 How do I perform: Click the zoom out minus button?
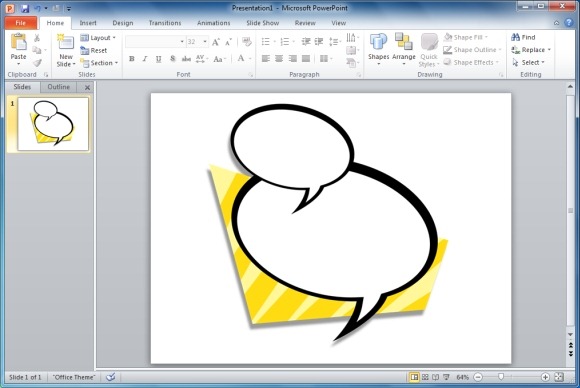pyautogui.click(x=478, y=377)
